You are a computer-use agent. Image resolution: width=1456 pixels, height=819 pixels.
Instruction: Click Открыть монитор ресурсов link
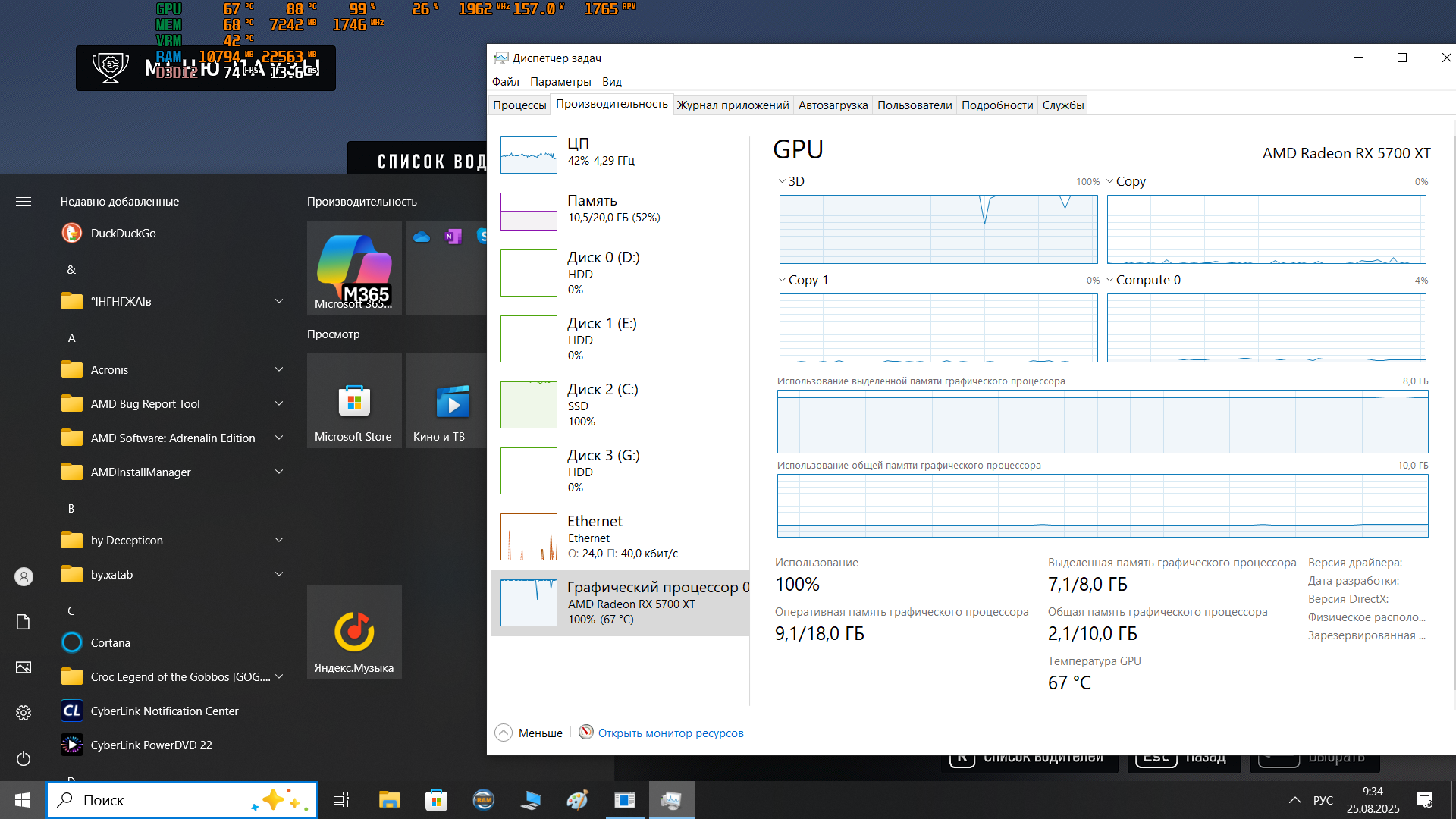[x=670, y=733]
